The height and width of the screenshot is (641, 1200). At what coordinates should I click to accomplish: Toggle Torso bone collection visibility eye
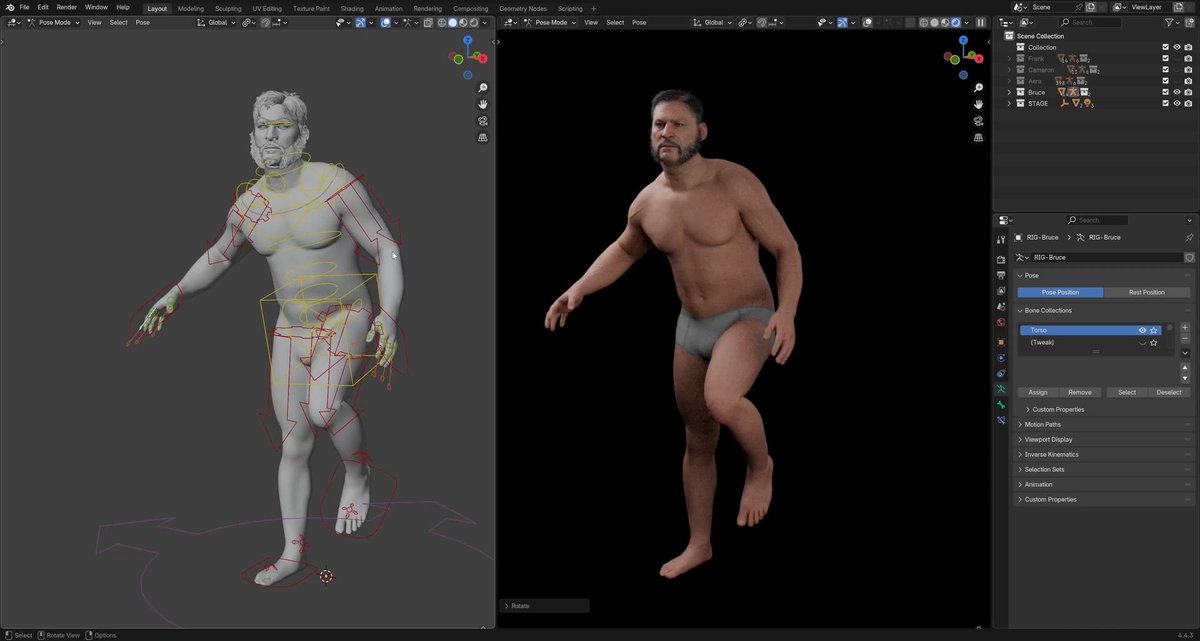tap(1142, 330)
